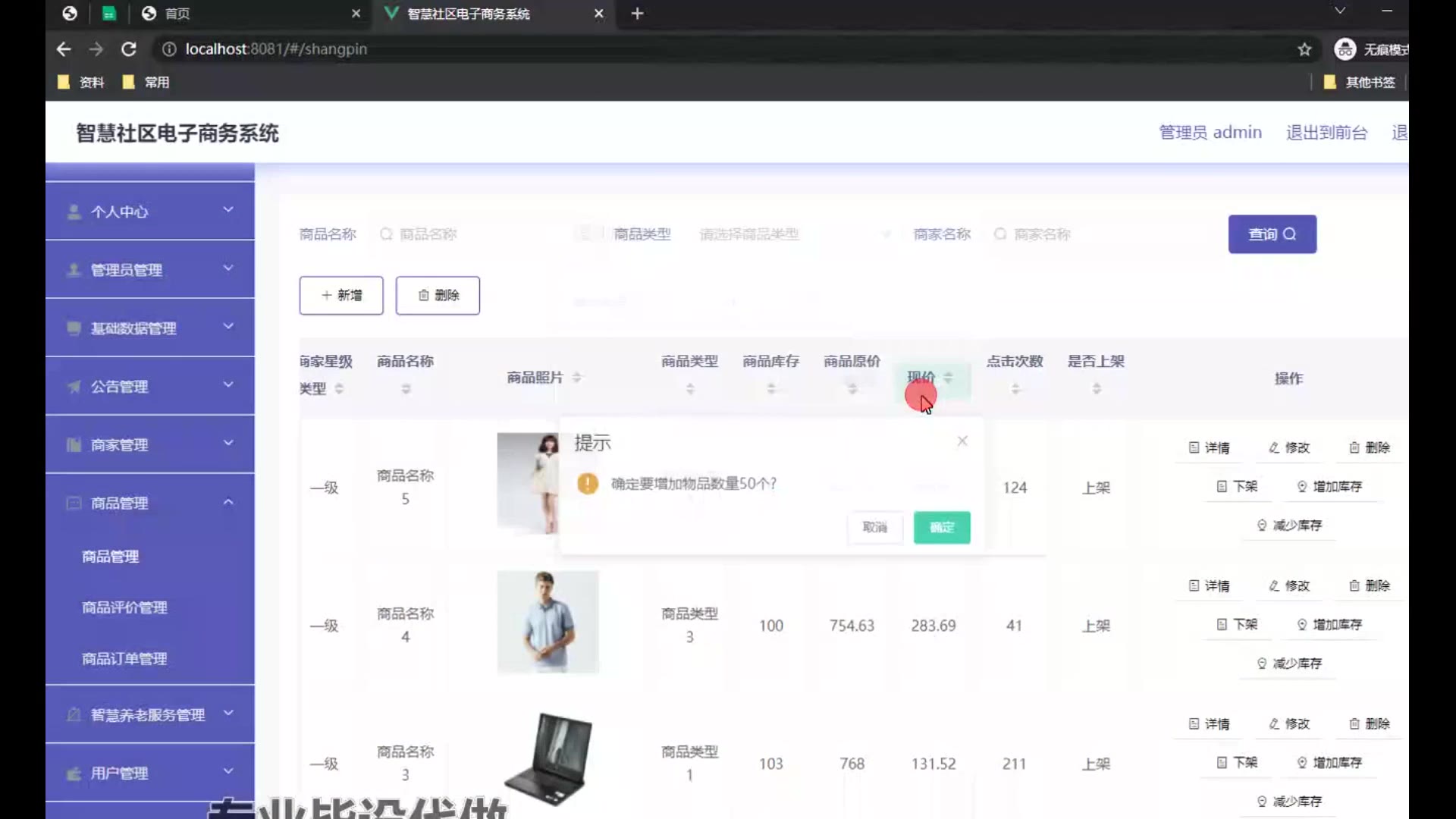Reload the page with refresh icon
The height and width of the screenshot is (819, 1456).
pyautogui.click(x=129, y=49)
